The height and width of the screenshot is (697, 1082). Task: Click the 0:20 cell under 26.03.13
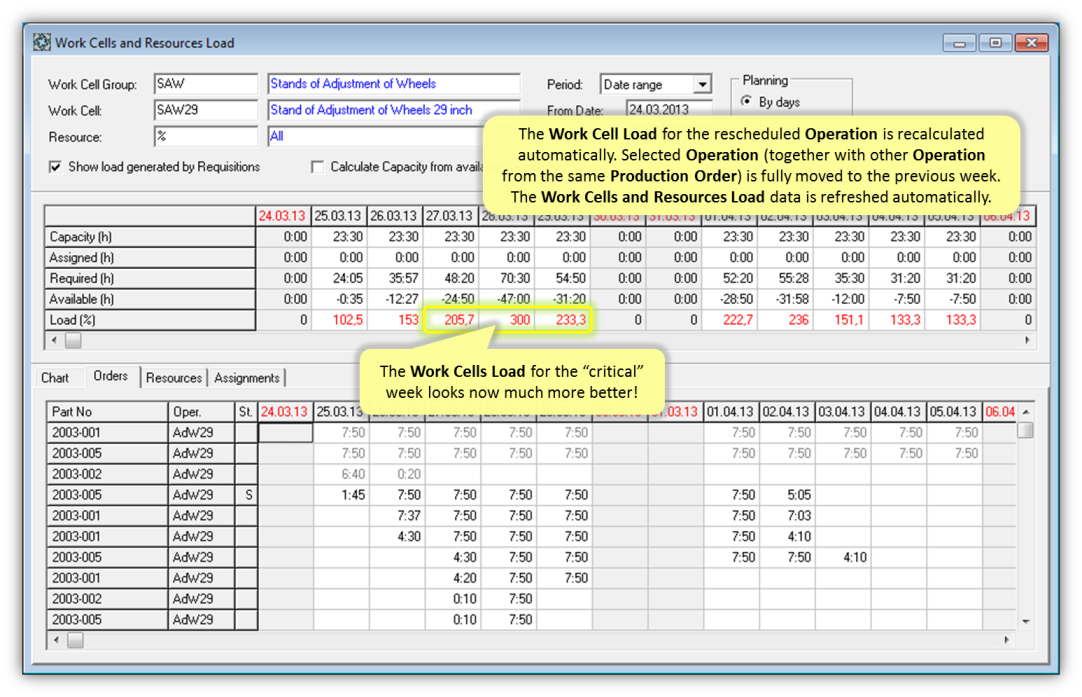coord(397,474)
